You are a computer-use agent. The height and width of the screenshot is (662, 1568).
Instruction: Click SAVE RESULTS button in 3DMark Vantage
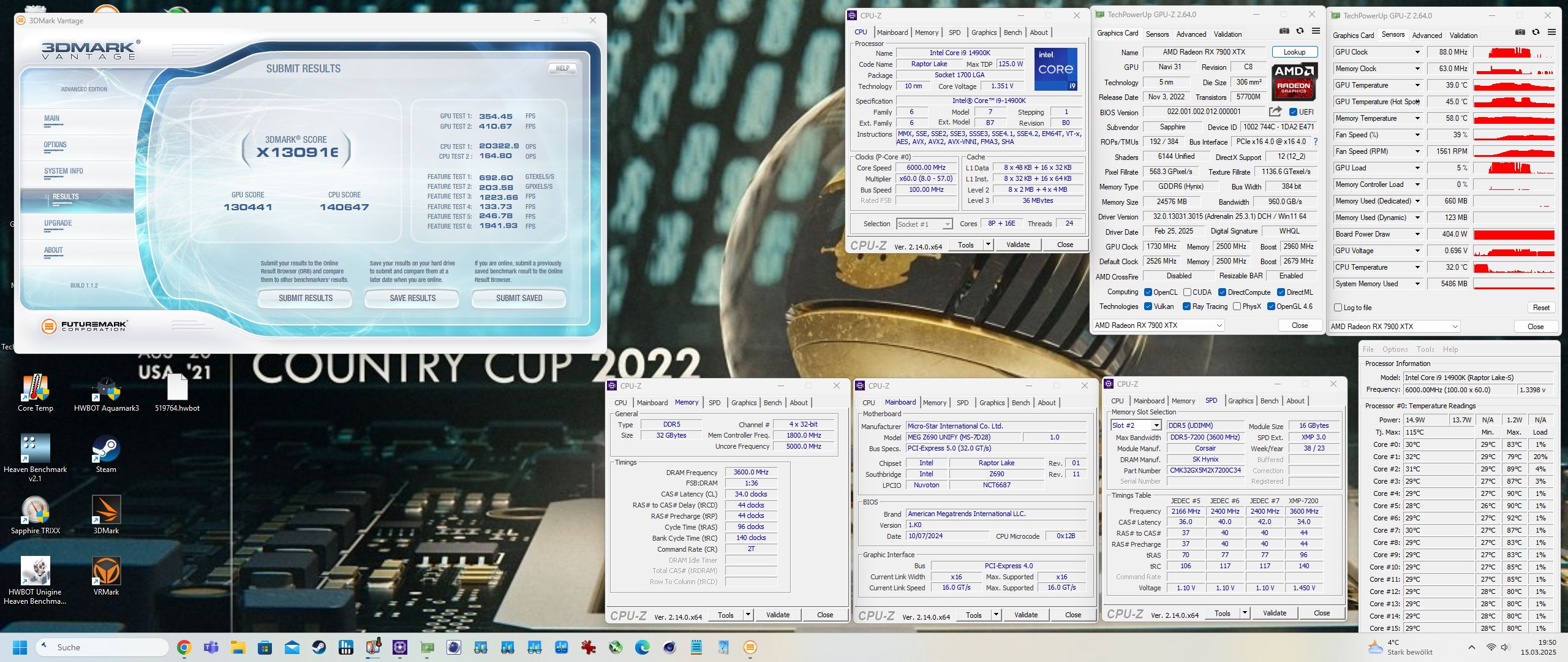coord(412,299)
